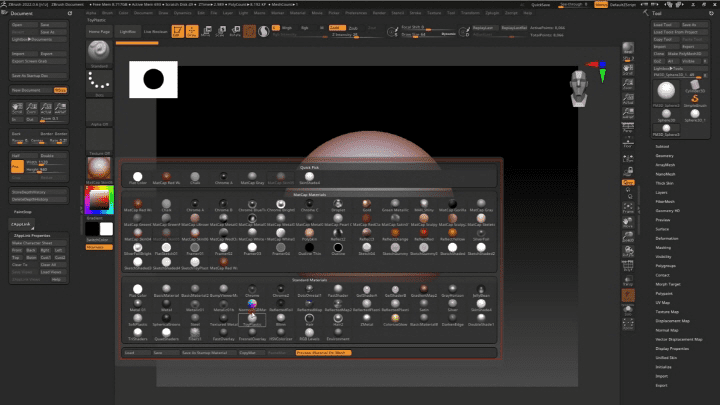Toggle the M material channel button
This screenshot has height=405, width=720.
pyautogui.click(x=321, y=28)
